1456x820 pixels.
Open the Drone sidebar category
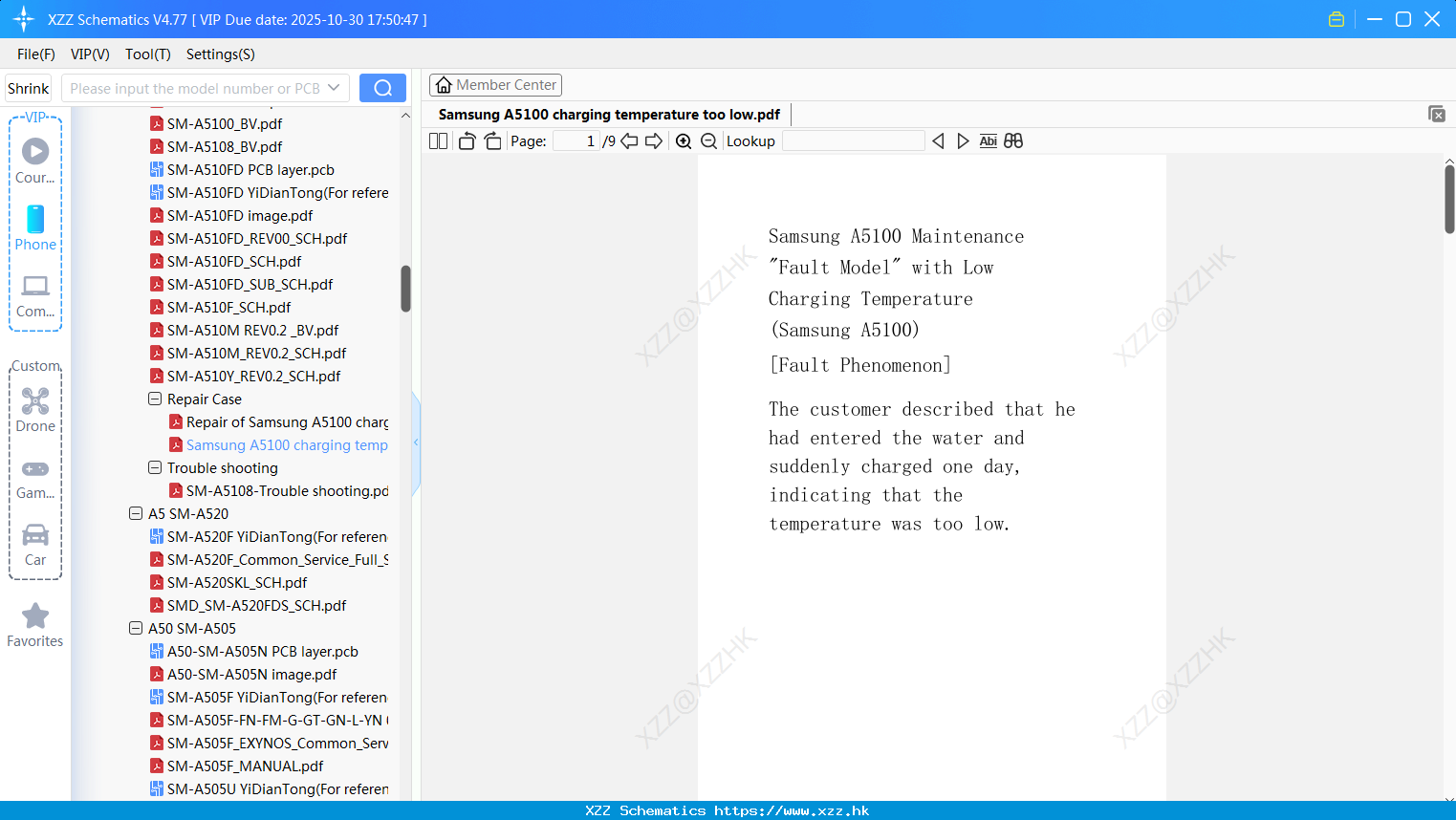(x=35, y=410)
